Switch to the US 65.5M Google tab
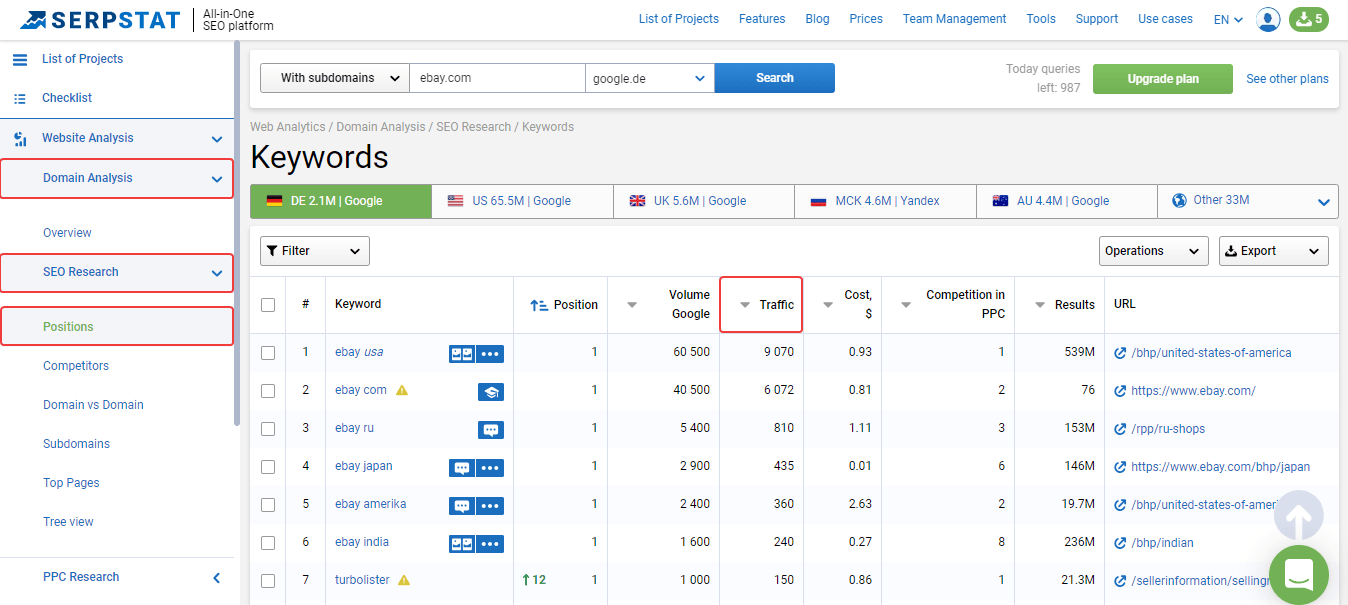 click(x=522, y=201)
